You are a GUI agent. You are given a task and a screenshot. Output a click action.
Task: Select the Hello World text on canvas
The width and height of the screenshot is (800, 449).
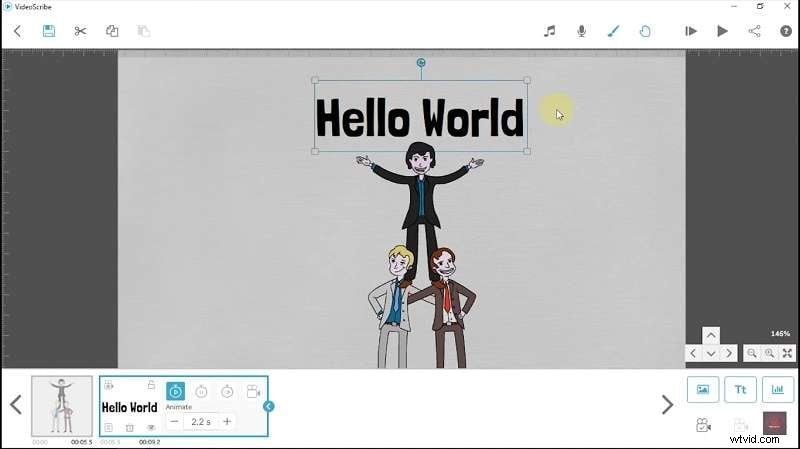(419, 118)
